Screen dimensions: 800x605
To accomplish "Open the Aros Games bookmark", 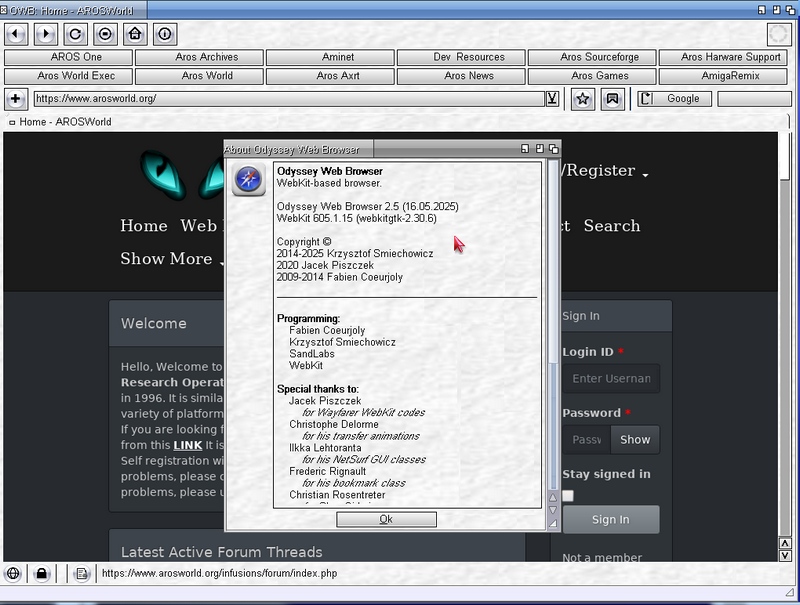I will coord(592,76).
